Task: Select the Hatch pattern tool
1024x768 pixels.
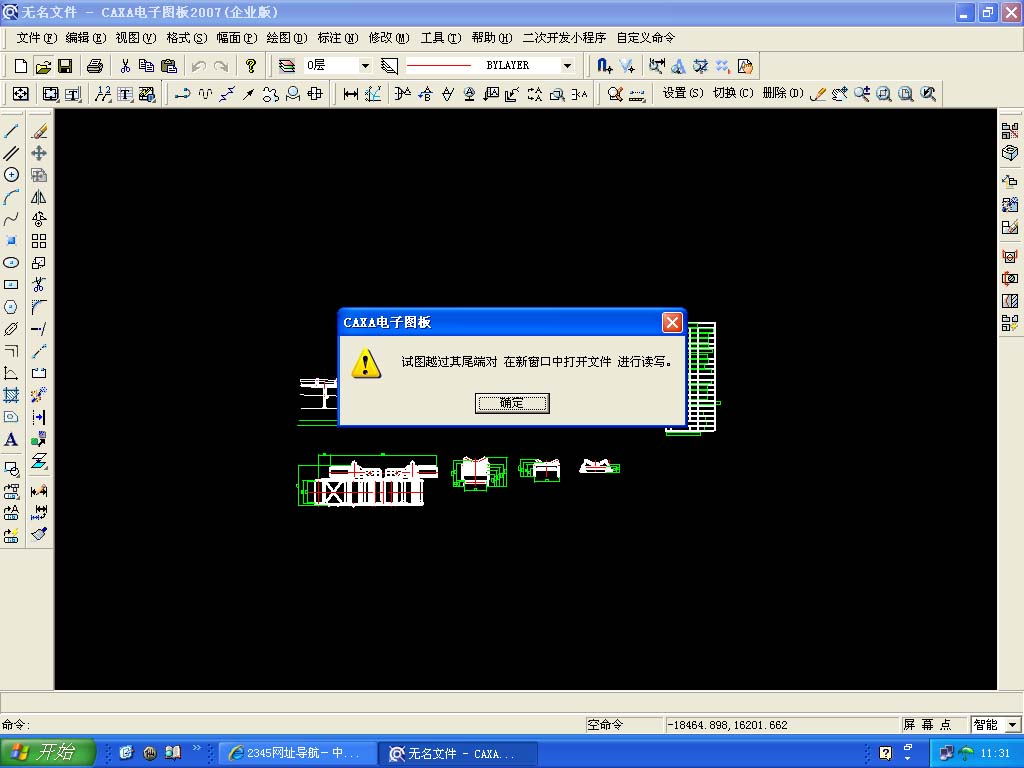Action: [x=11, y=395]
